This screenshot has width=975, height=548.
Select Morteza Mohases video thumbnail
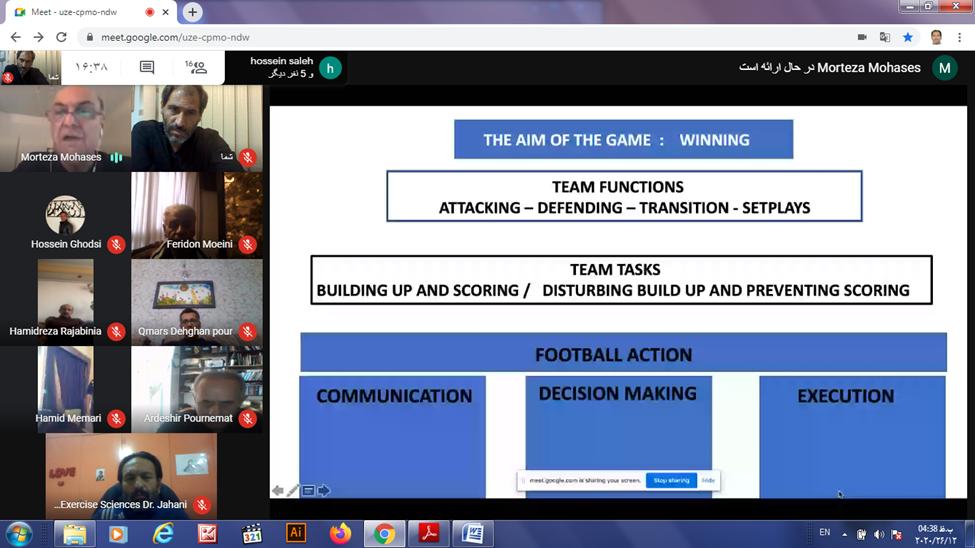tap(65, 128)
